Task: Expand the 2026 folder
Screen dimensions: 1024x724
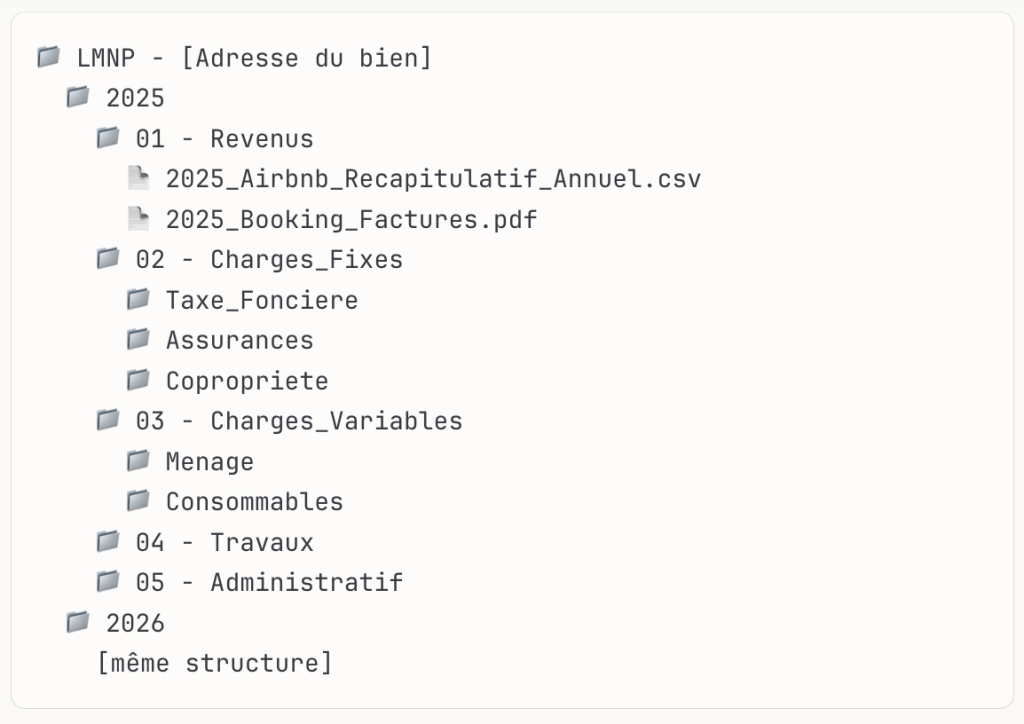Action: 135,624
